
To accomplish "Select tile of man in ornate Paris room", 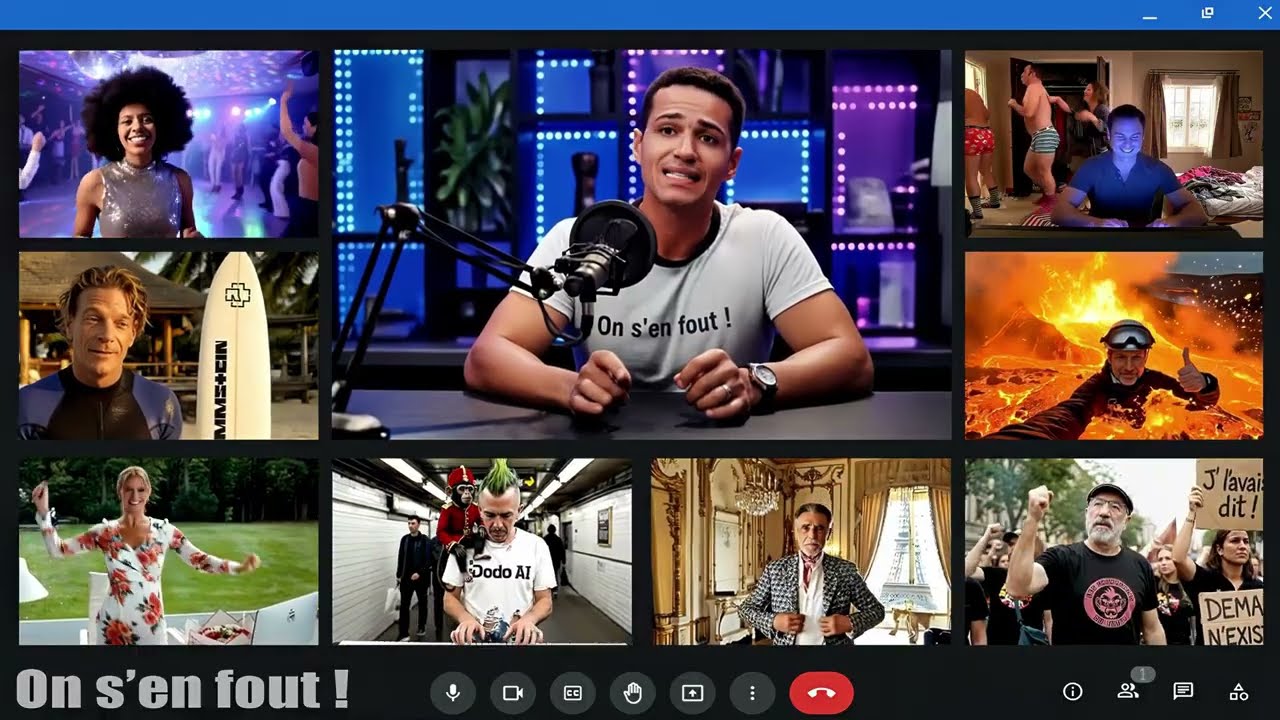I will click(801, 552).
